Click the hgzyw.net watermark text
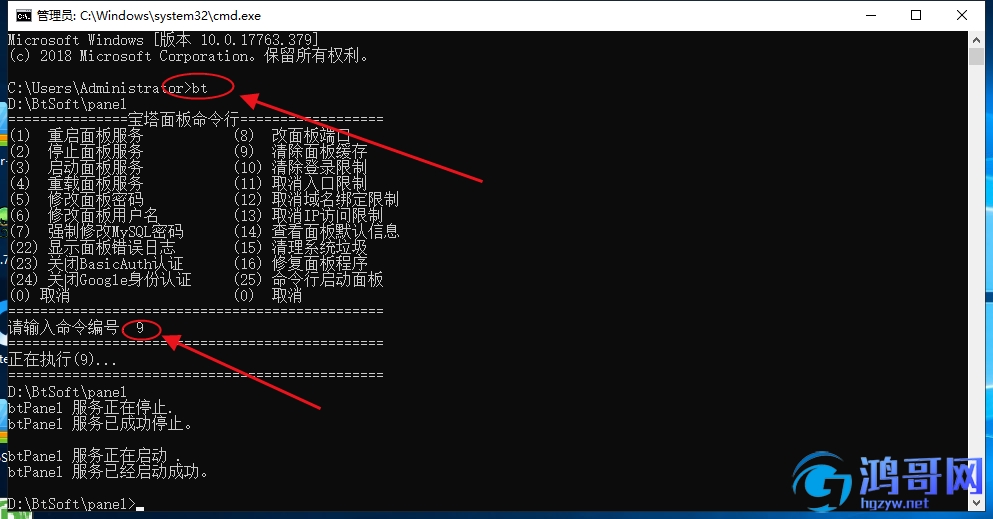This screenshot has width=993, height=519. pos(894,503)
